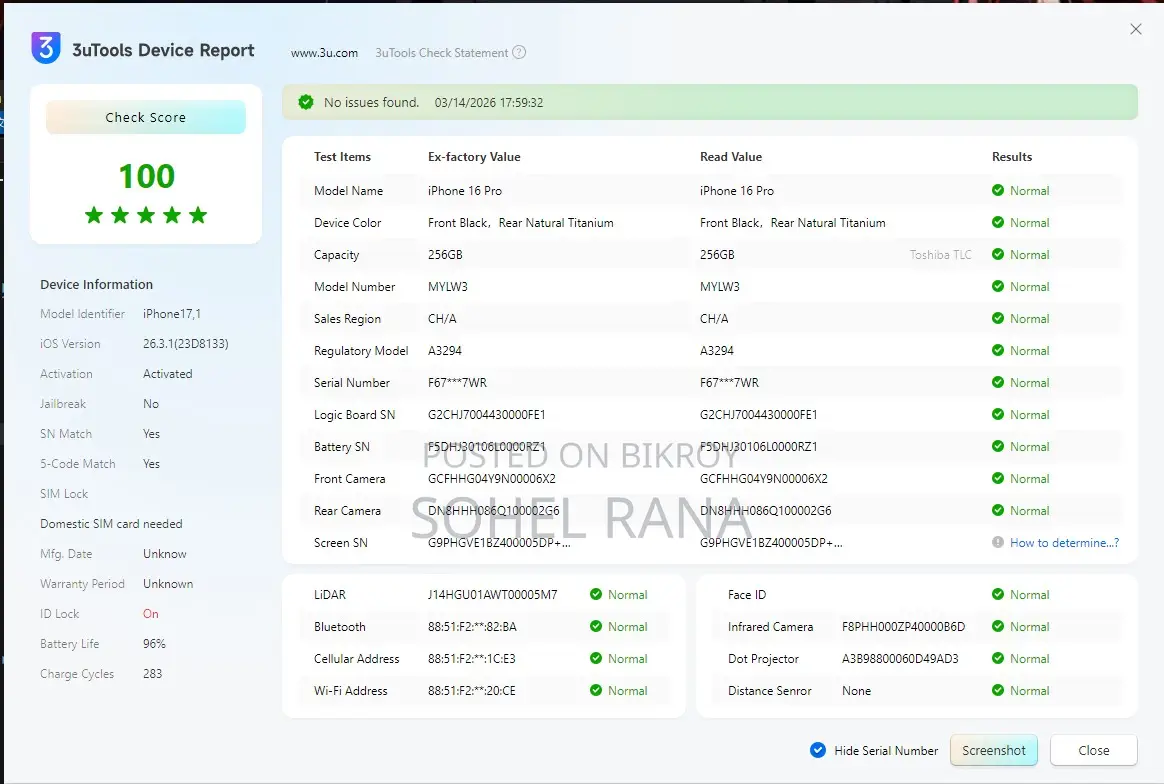The width and height of the screenshot is (1164, 784).
Task: Click the Warranty Period Unknown value
Action: (x=168, y=584)
